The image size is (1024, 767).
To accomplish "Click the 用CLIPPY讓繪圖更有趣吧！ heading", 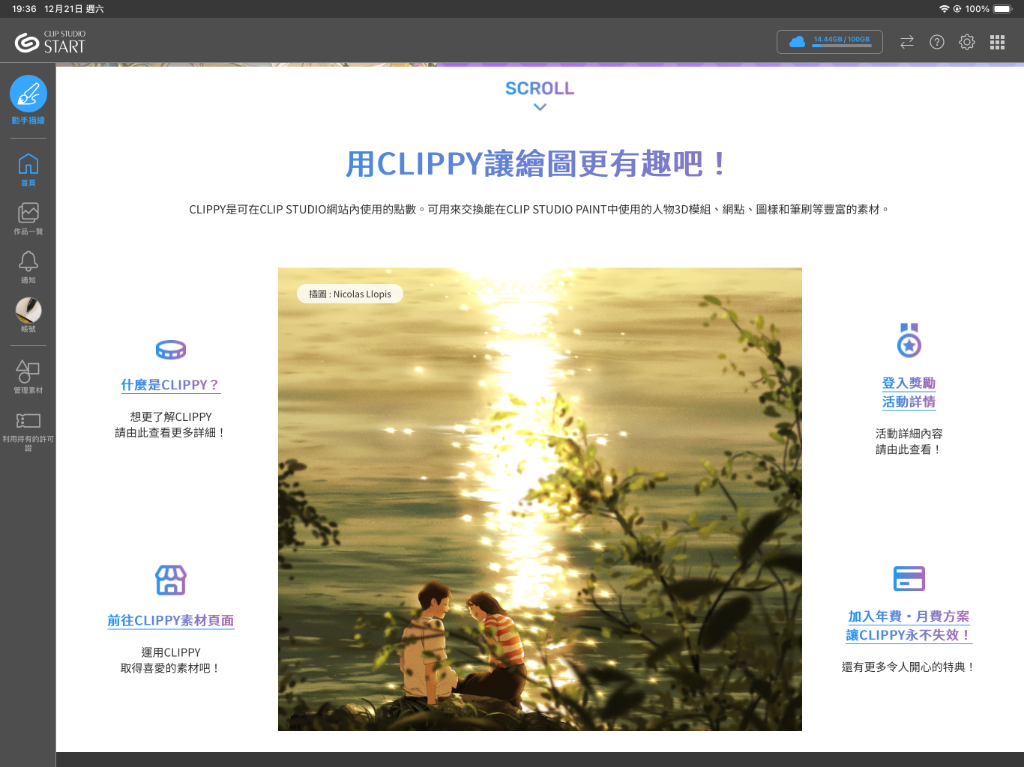I will 536,163.
